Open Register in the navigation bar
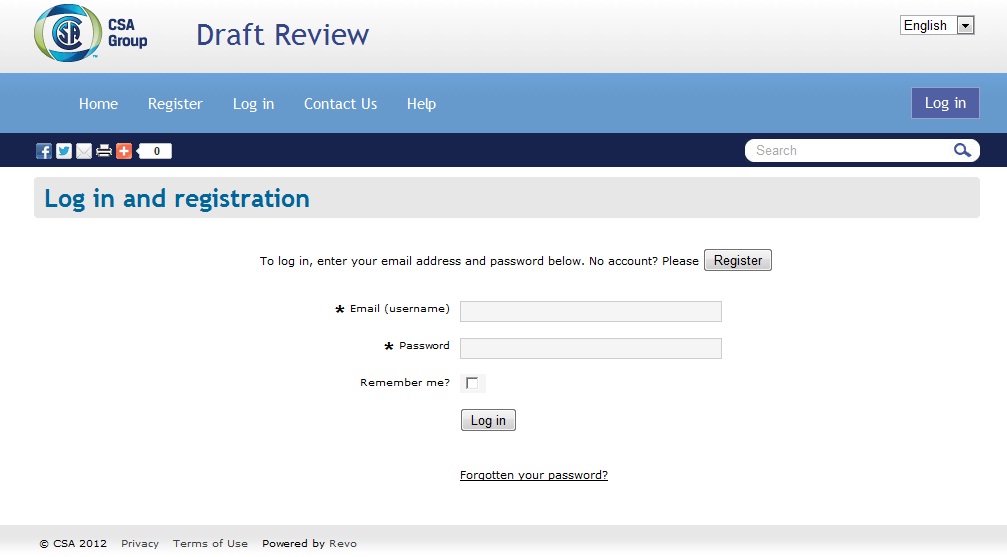The image size is (1007, 557). pyautogui.click(x=175, y=103)
